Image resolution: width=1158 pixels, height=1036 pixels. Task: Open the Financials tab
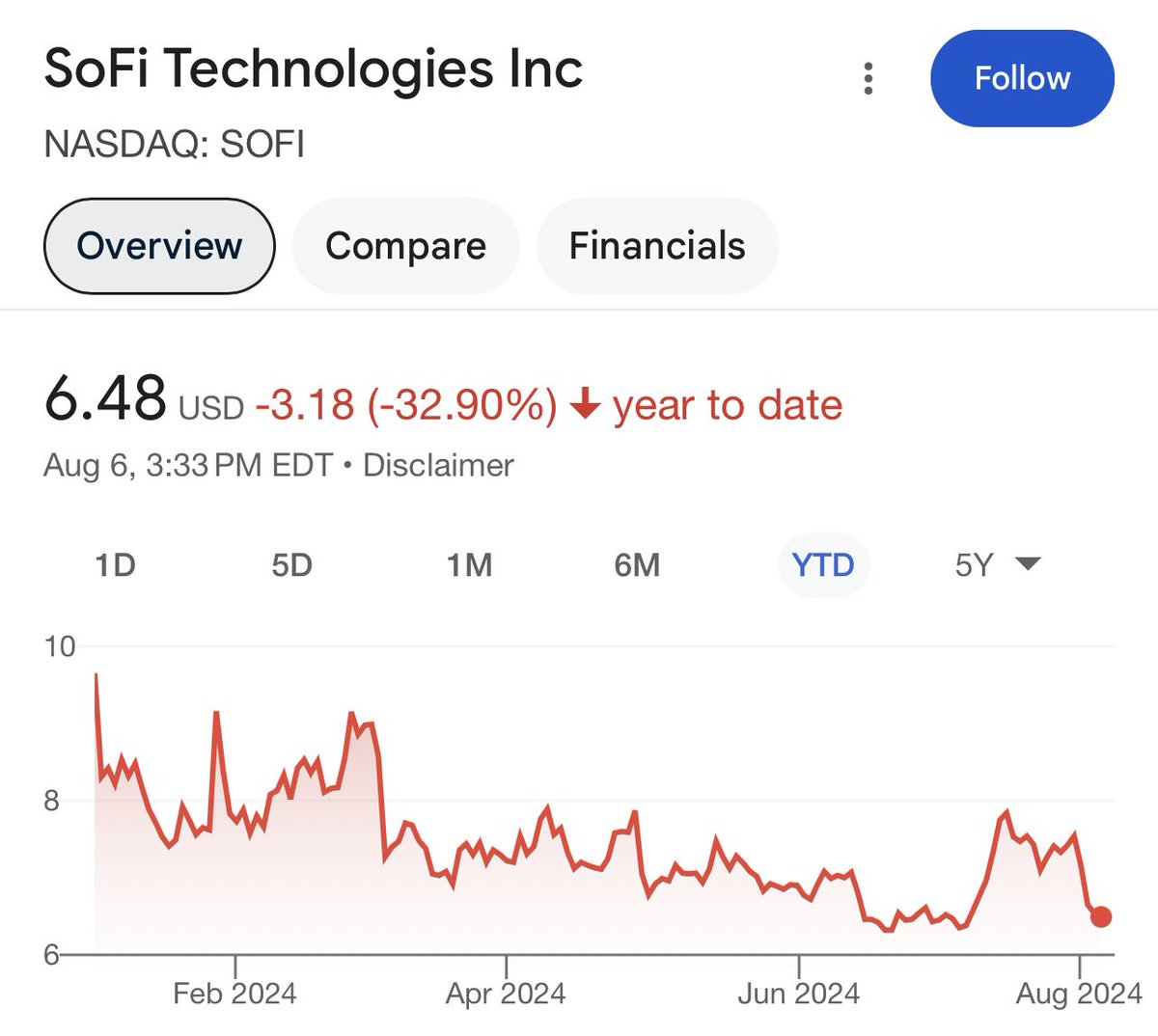coord(657,246)
